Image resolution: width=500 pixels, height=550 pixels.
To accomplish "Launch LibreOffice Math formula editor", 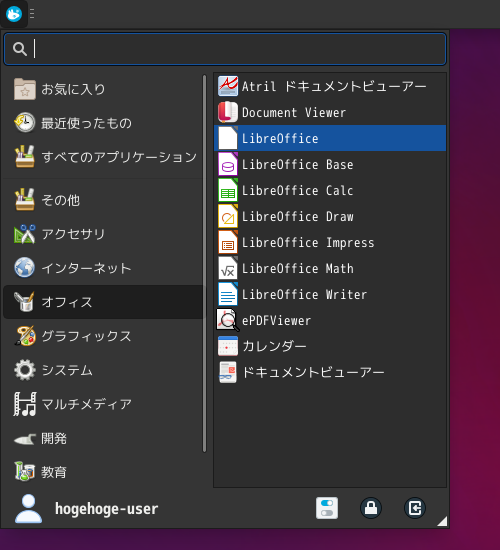I will (x=330, y=268).
